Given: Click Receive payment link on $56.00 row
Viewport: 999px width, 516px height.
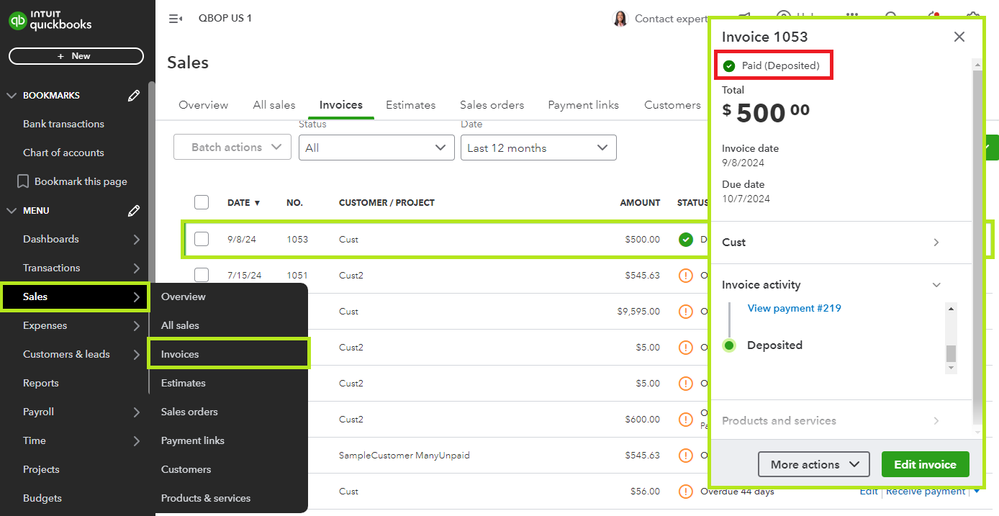Looking at the screenshot, I should click(x=925, y=491).
